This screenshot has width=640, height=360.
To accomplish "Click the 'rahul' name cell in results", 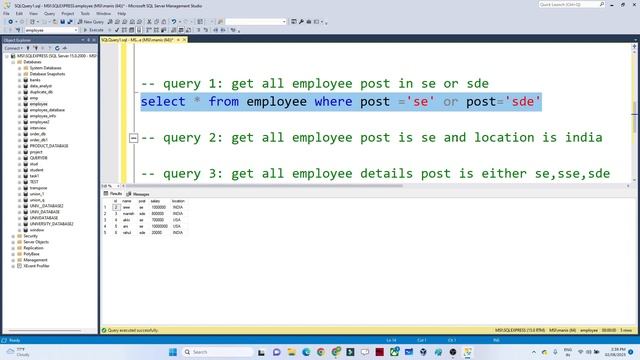I will point(127,233).
